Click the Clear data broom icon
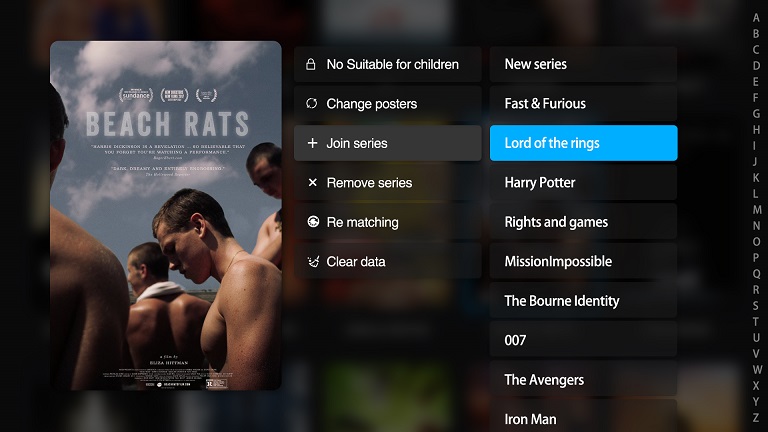 click(x=313, y=261)
